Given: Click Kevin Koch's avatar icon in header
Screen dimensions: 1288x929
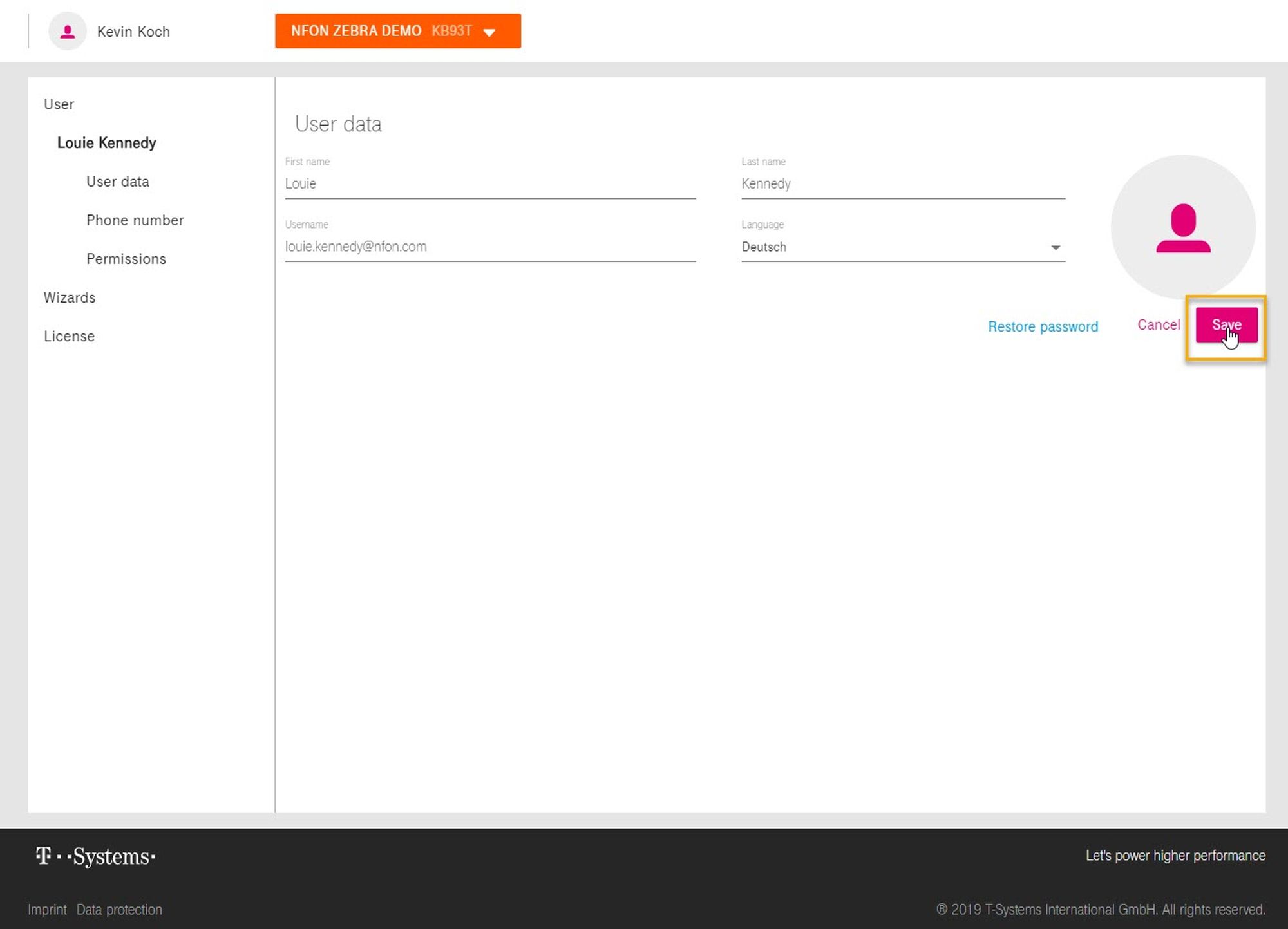Looking at the screenshot, I should 67,31.
